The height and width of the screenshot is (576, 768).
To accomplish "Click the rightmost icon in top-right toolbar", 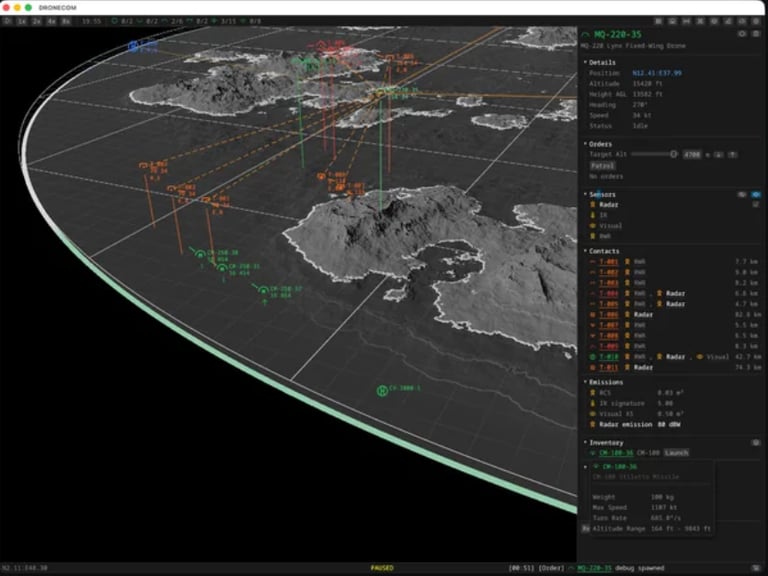I will (x=758, y=20).
